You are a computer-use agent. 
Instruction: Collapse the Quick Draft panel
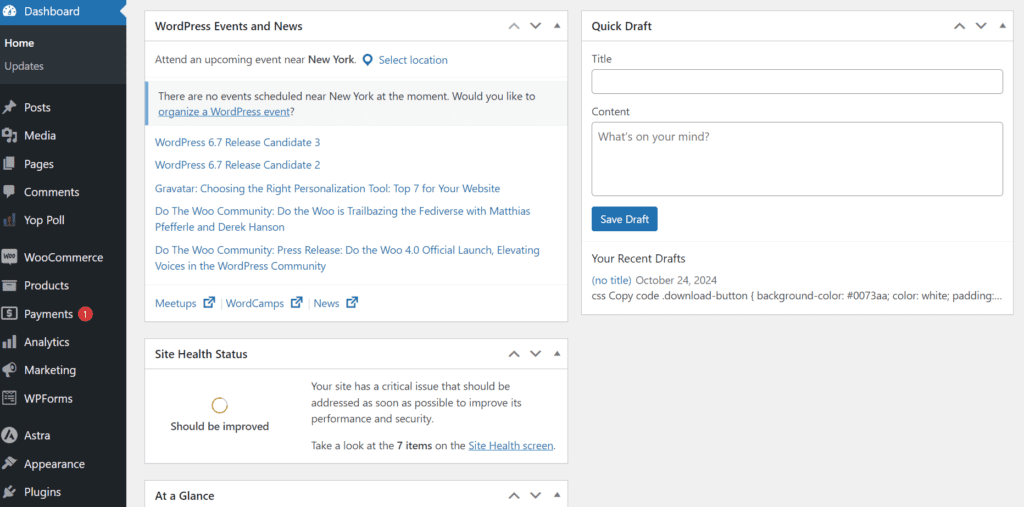[1002, 26]
